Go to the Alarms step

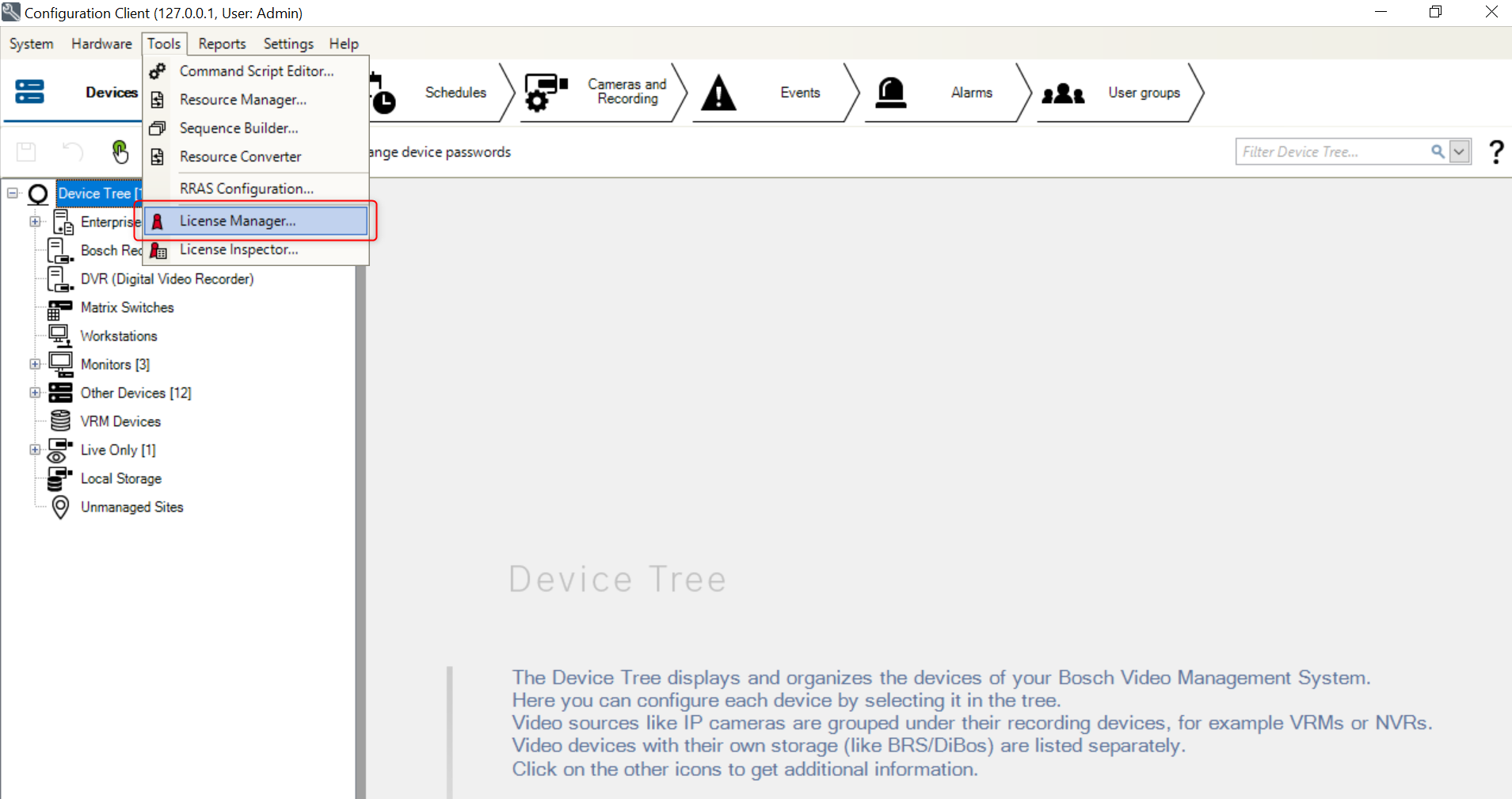[x=947, y=93]
